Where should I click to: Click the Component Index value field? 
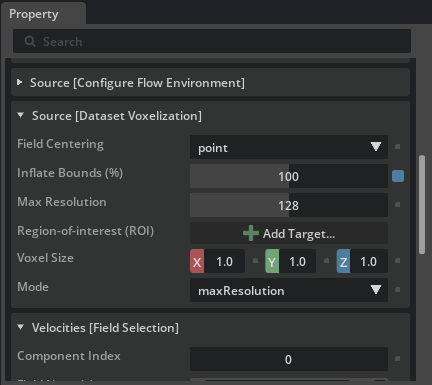tap(289, 359)
